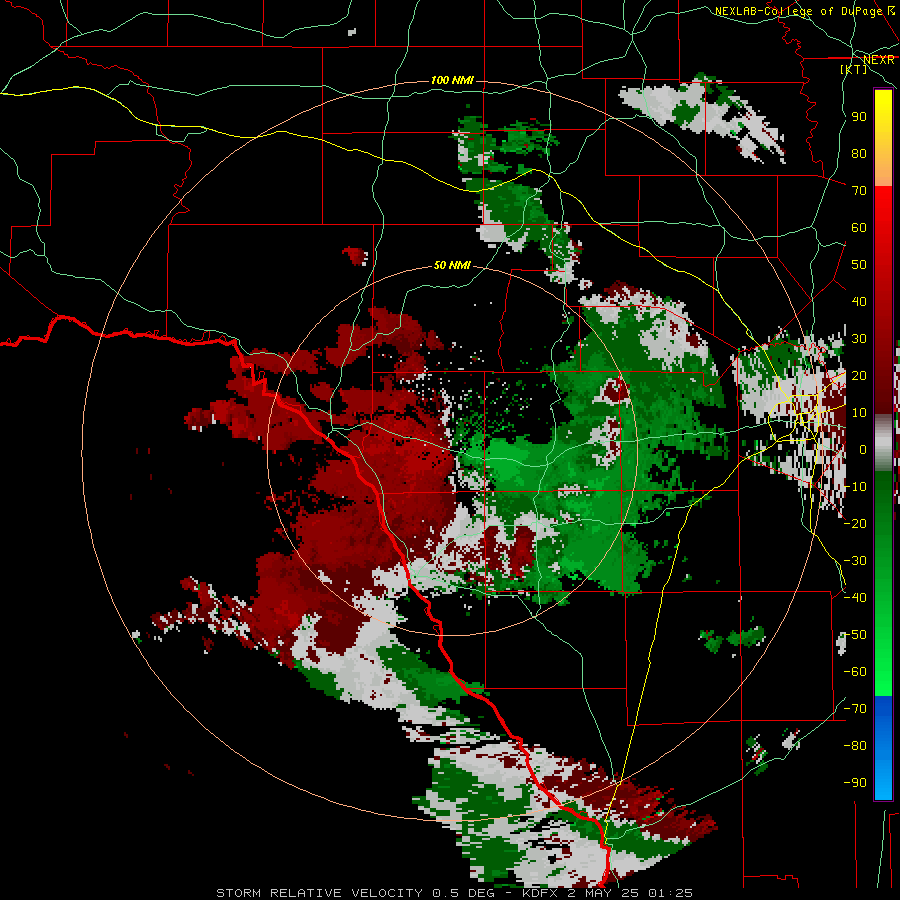Click the -90 tick label on velocity scale

click(x=855, y=783)
